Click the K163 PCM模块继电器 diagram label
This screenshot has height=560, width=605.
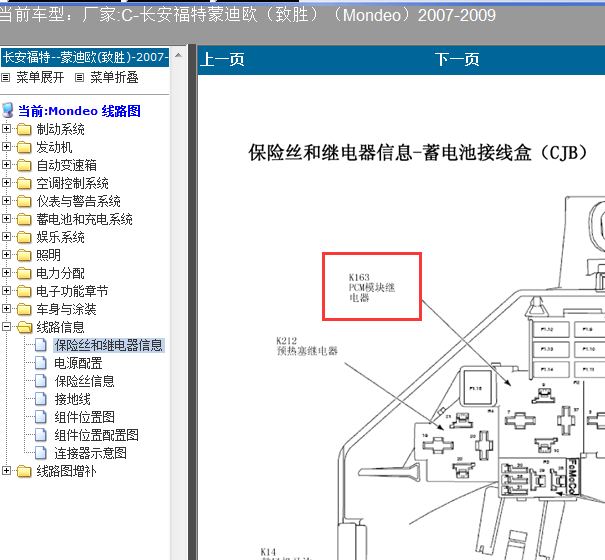(372, 288)
